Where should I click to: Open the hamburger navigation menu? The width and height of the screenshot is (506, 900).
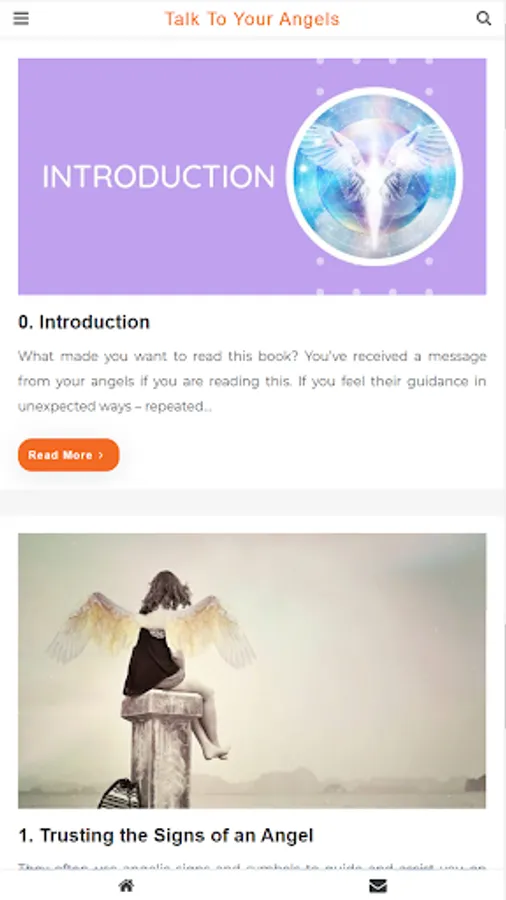[x=21, y=18]
